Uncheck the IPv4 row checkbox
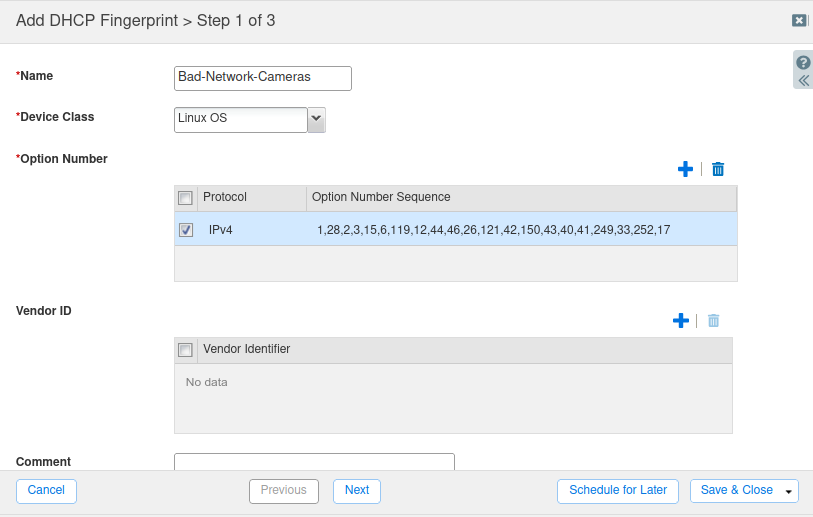The height and width of the screenshot is (517, 813). tap(186, 230)
